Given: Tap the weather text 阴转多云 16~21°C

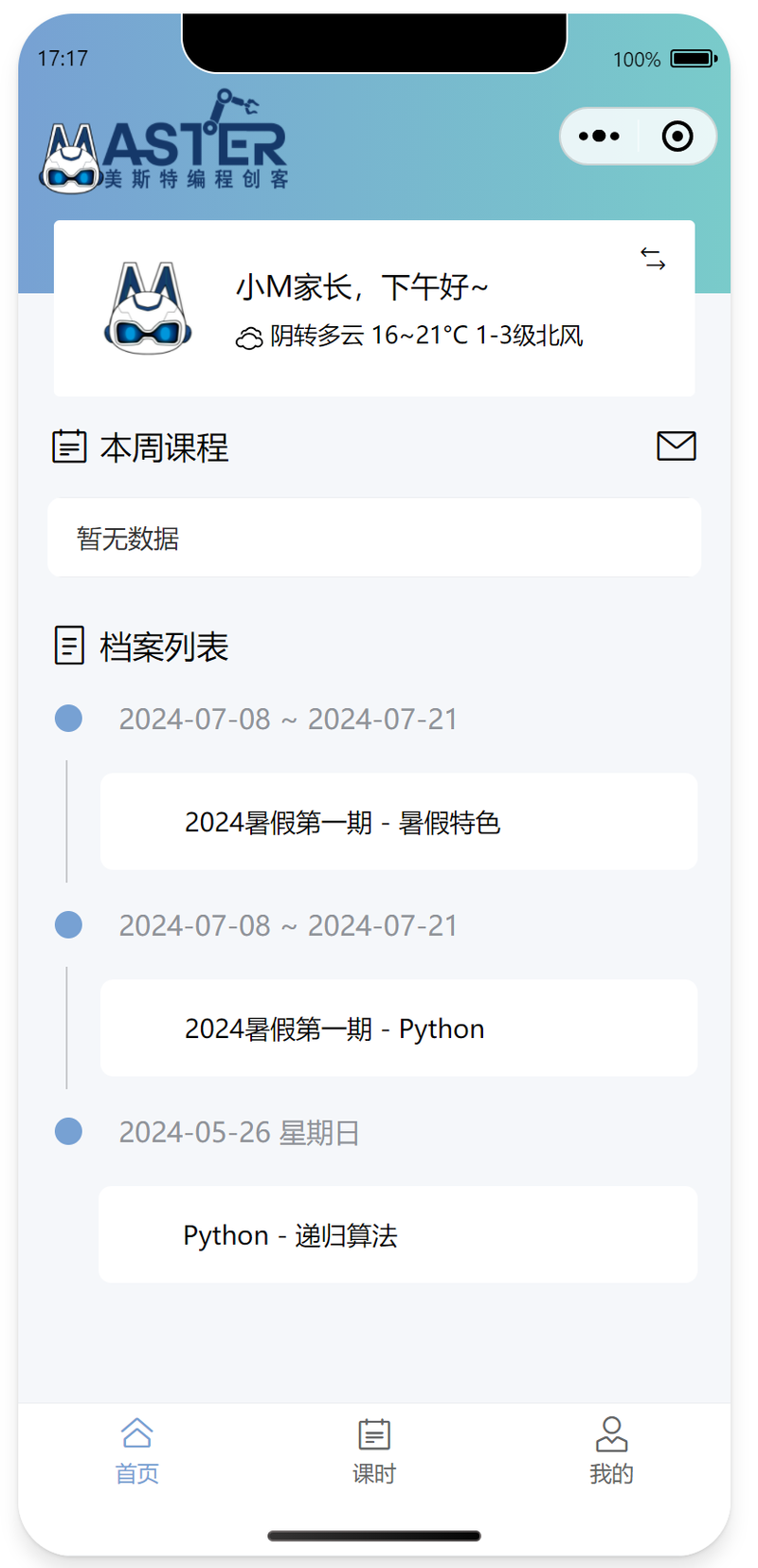Looking at the screenshot, I should (x=370, y=336).
